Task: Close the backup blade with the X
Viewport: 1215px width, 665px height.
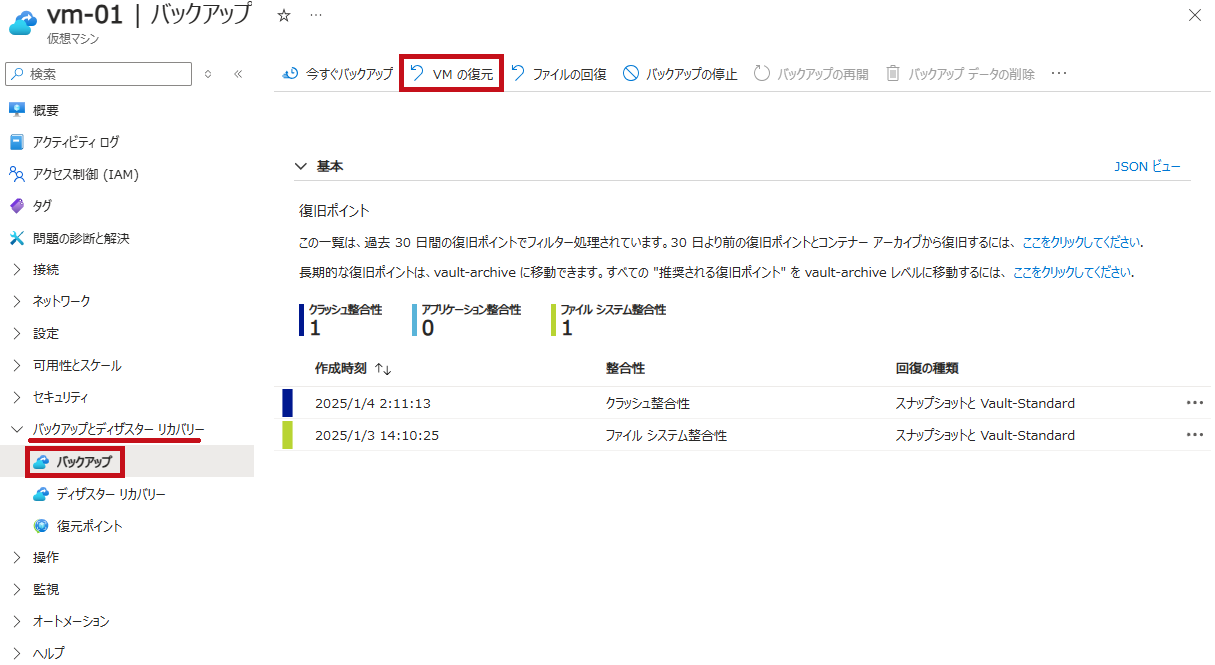Action: pyautogui.click(x=1194, y=15)
